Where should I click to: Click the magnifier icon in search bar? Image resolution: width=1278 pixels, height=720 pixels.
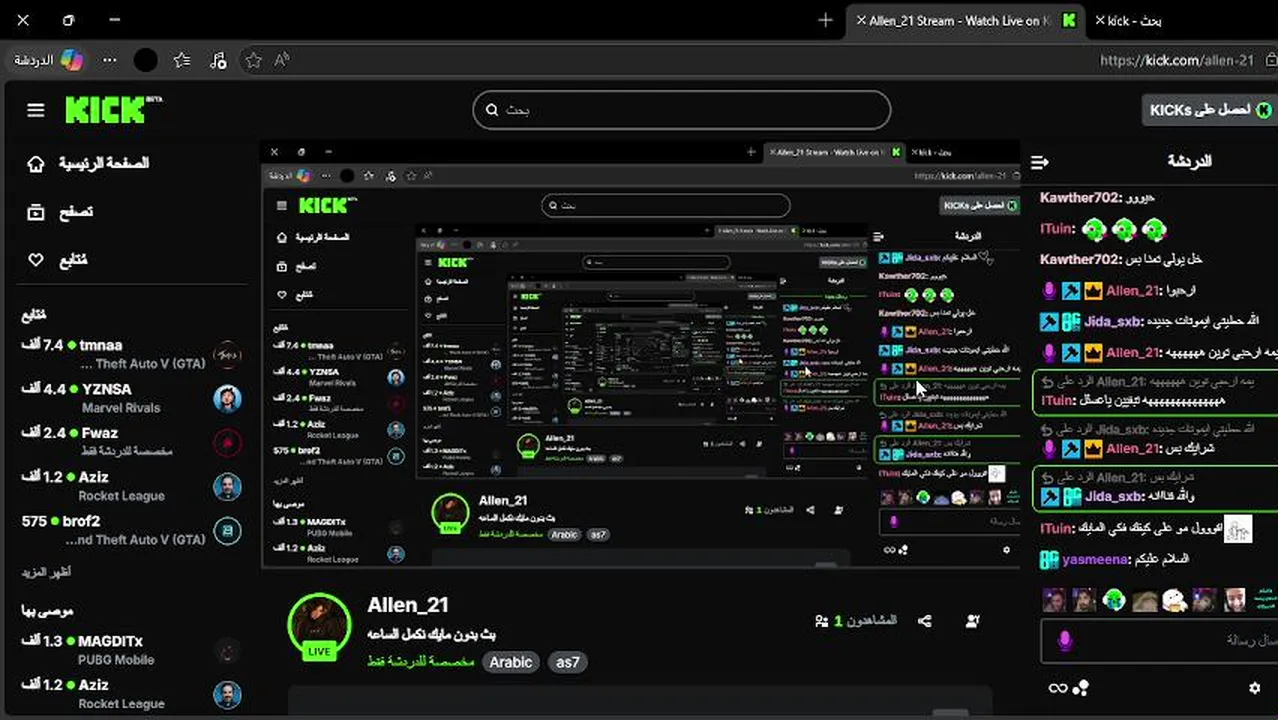pos(492,110)
